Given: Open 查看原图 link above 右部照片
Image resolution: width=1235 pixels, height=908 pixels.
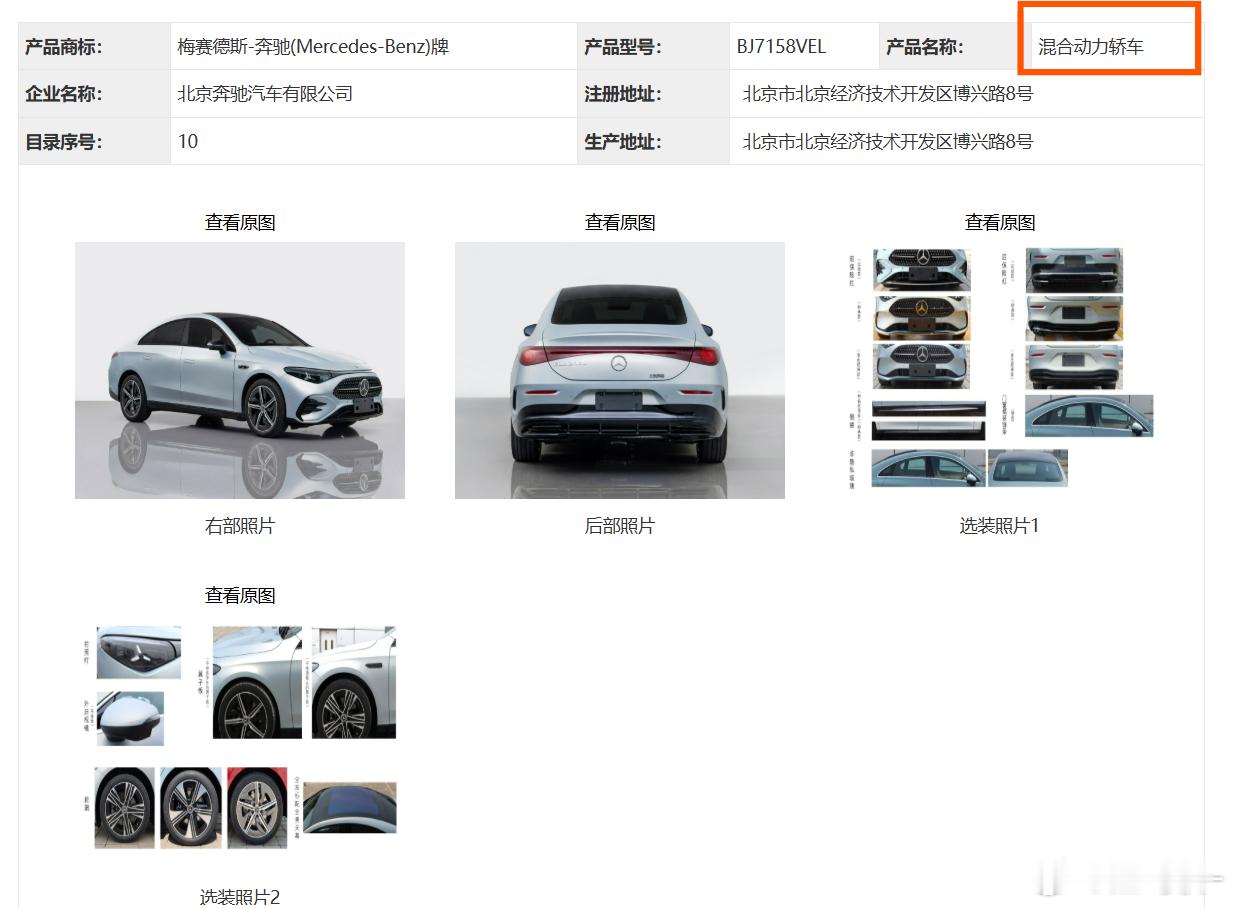Looking at the screenshot, I should click(x=240, y=223).
